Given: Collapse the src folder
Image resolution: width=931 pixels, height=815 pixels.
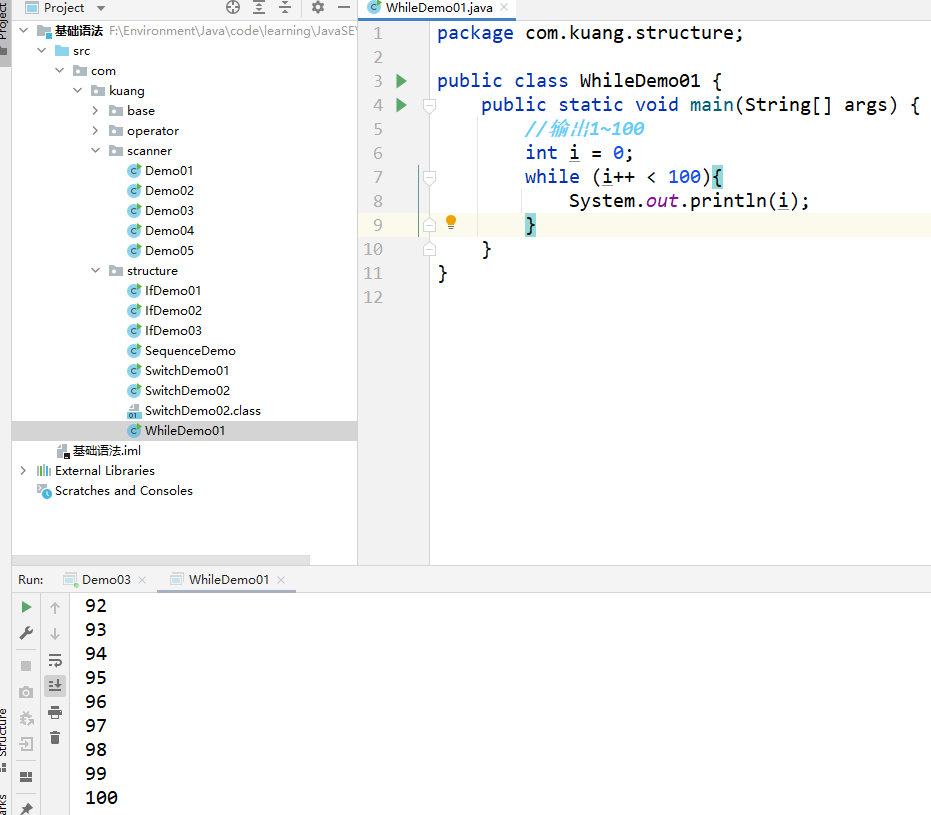Looking at the screenshot, I should (42, 50).
